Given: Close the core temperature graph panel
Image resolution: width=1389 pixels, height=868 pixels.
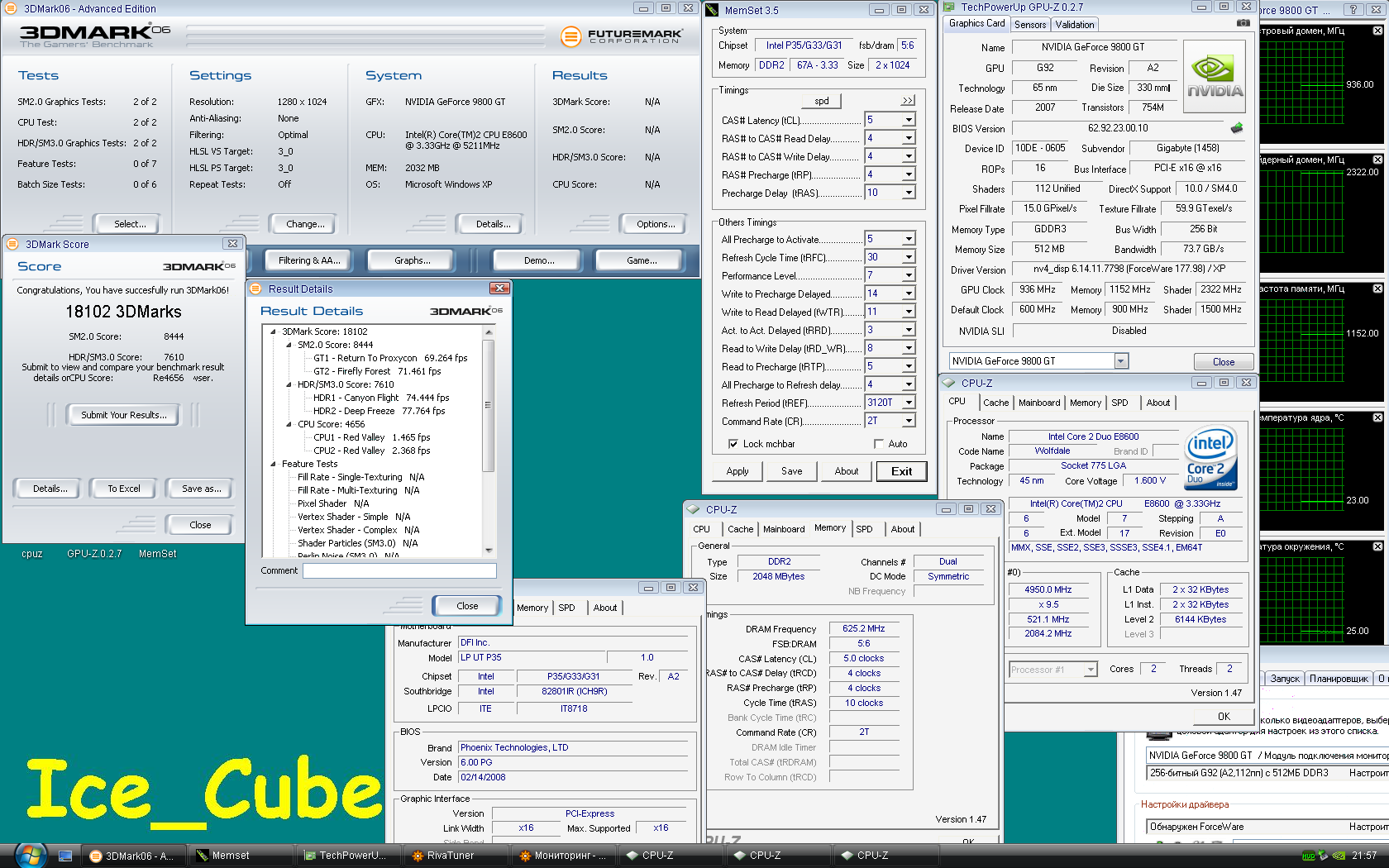Looking at the screenshot, I should pos(1377,417).
